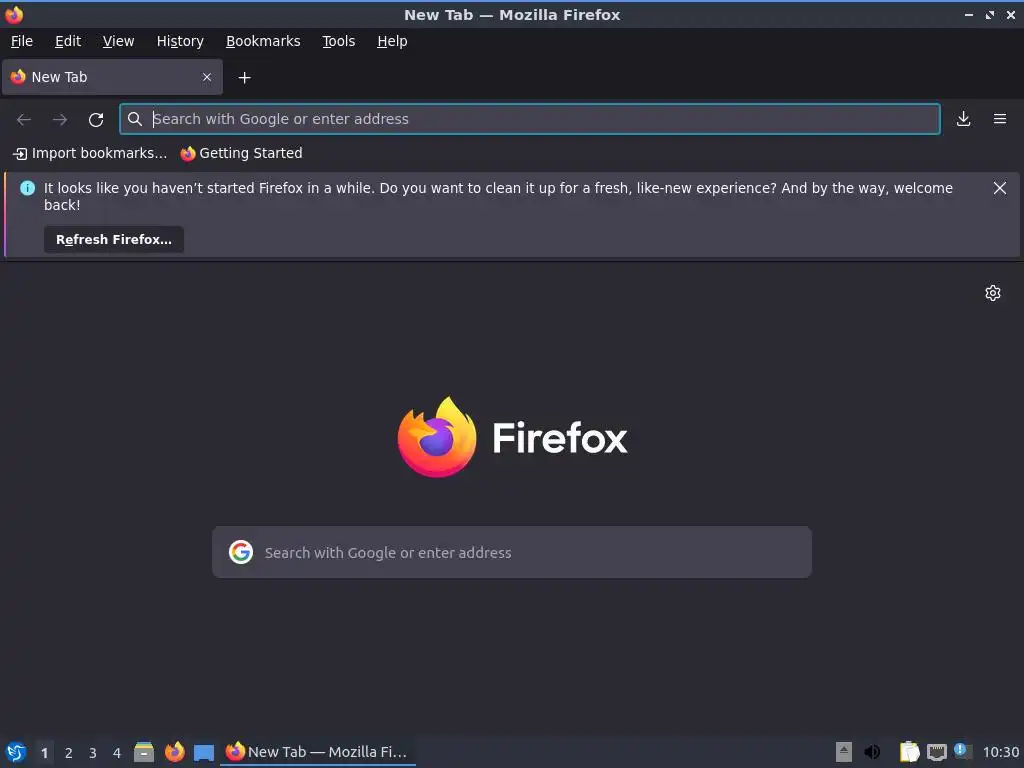Open the new tab personalize gear
Image resolution: width=1024 pixels, height=768 pixels.
click(x=993, y=293)
